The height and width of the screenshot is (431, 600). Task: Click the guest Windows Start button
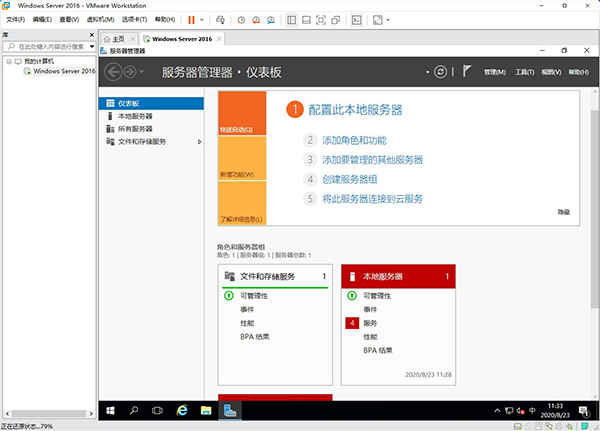point(110,410)
